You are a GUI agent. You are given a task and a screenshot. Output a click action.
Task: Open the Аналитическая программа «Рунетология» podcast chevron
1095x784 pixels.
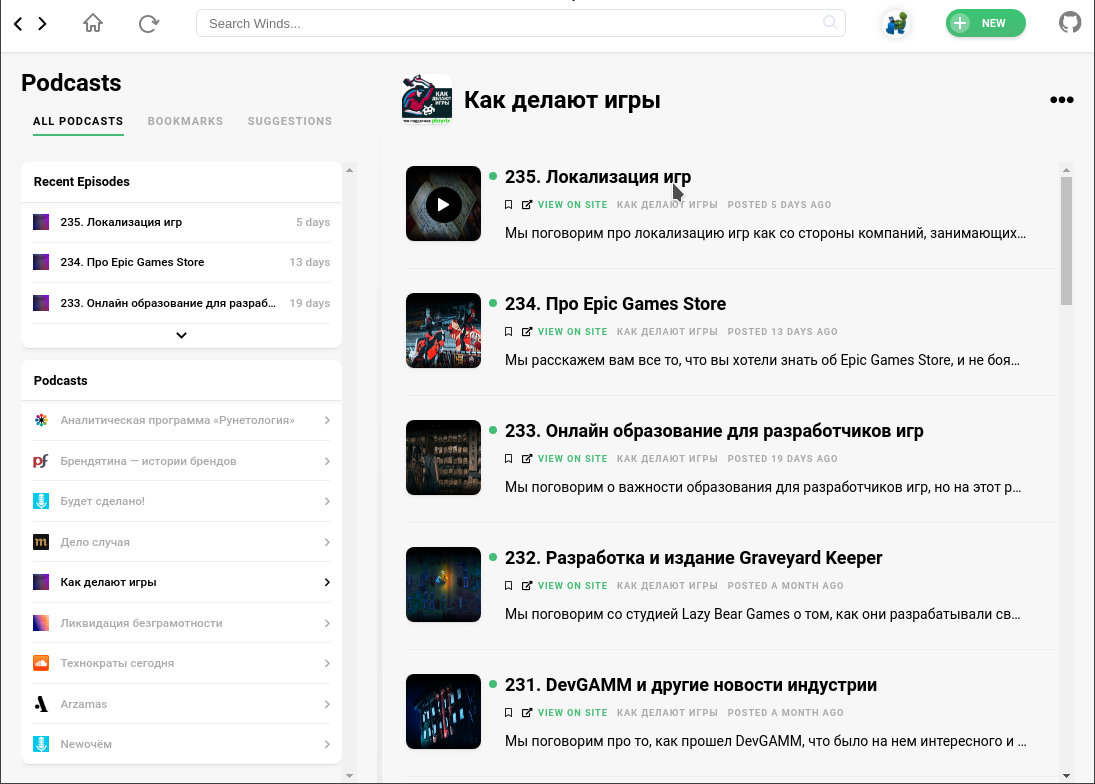click(327, 420)
